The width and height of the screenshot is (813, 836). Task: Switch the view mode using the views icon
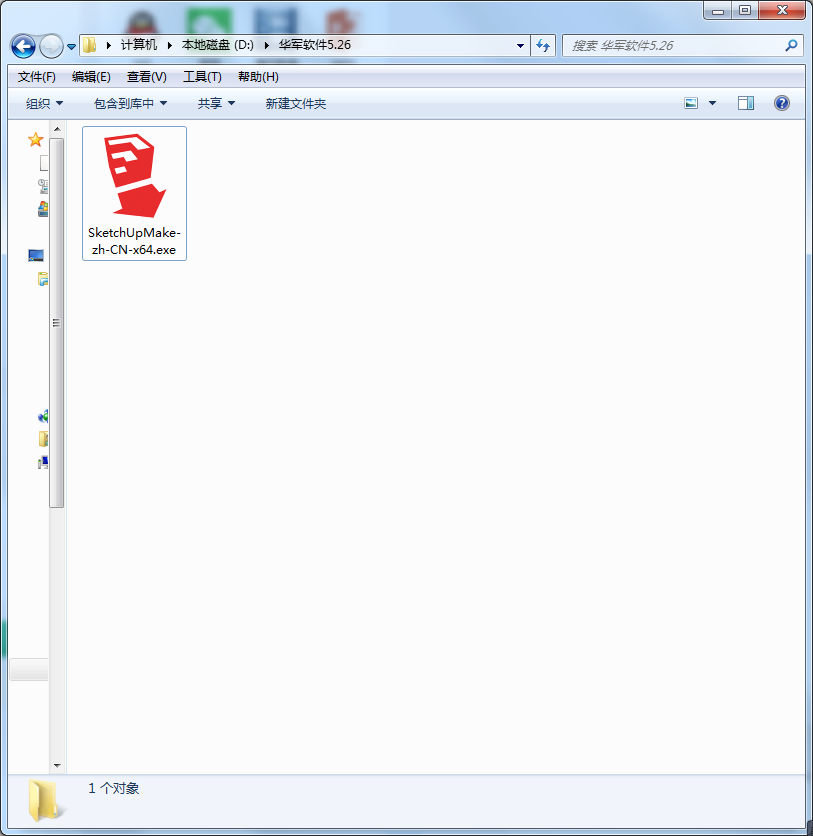click(x=691, y=102)
